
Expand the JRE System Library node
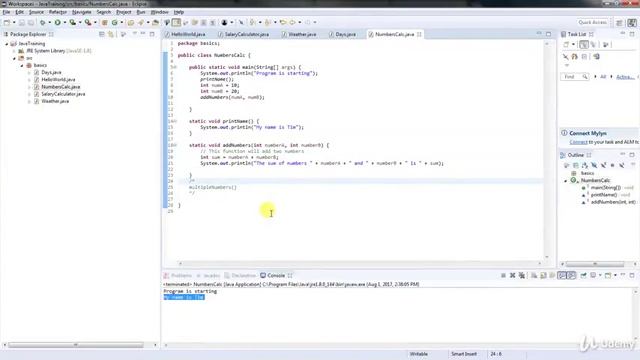(14, 51)
